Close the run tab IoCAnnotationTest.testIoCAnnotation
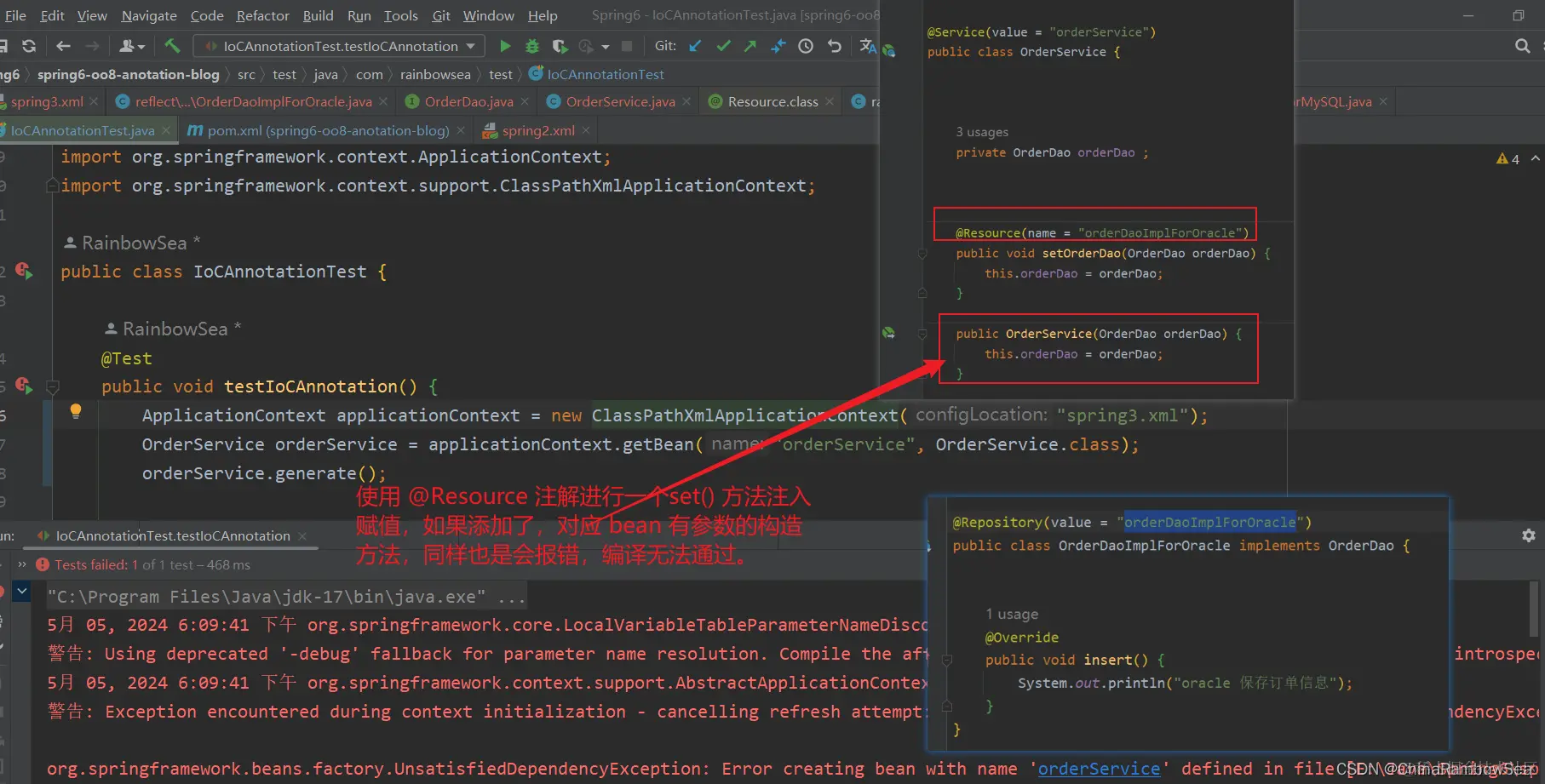The image size is (1545, 784). pos(302,535)
